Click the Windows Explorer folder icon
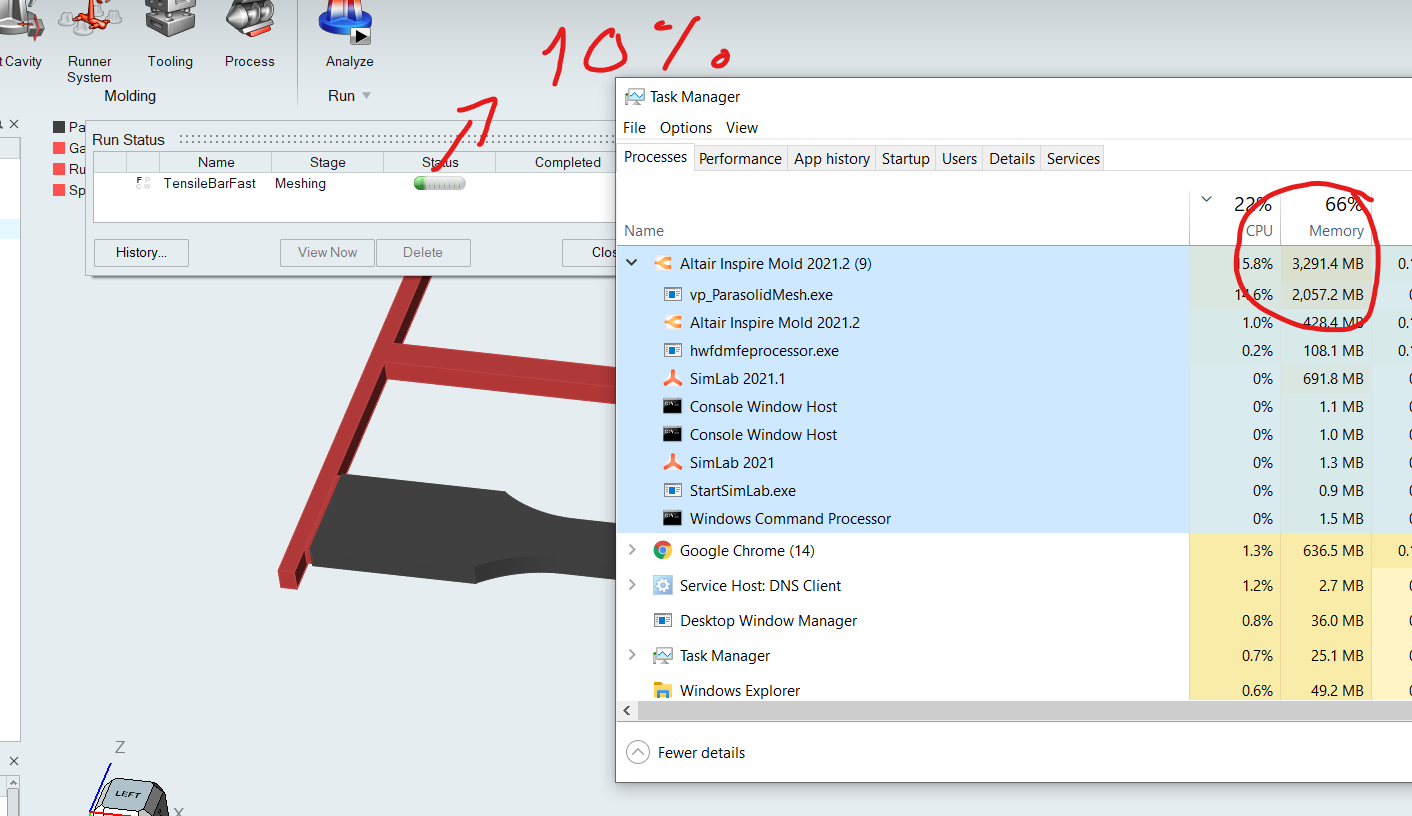Viewport: 1412px width, 816px height. (x=662, y=690)
